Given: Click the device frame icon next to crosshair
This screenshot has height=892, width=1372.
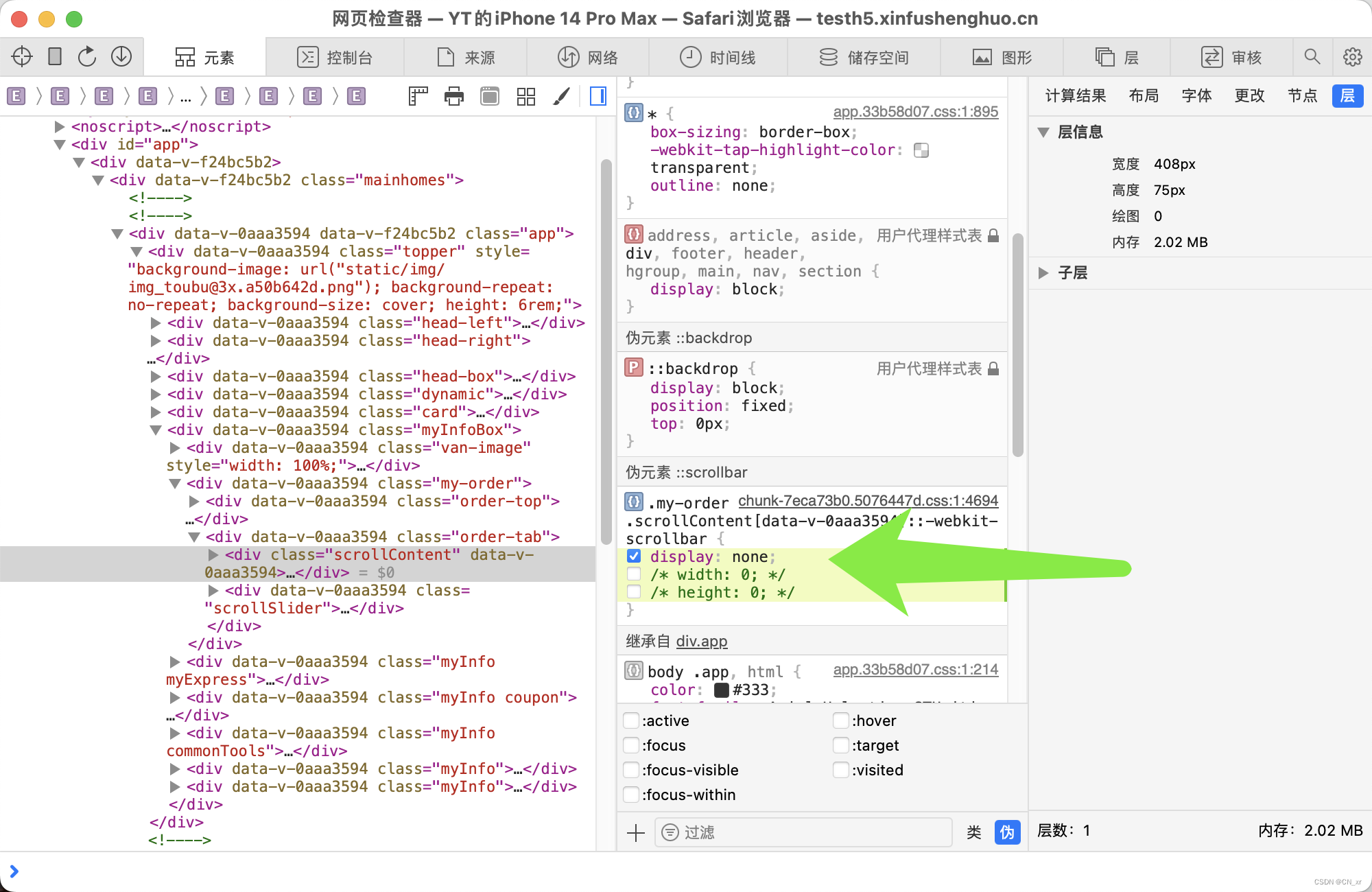Looking at the screenshot, I should point(55,56).
